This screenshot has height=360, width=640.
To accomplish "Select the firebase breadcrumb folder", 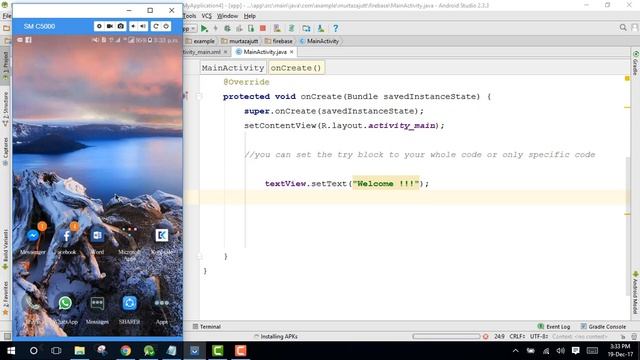I will 278,41.
